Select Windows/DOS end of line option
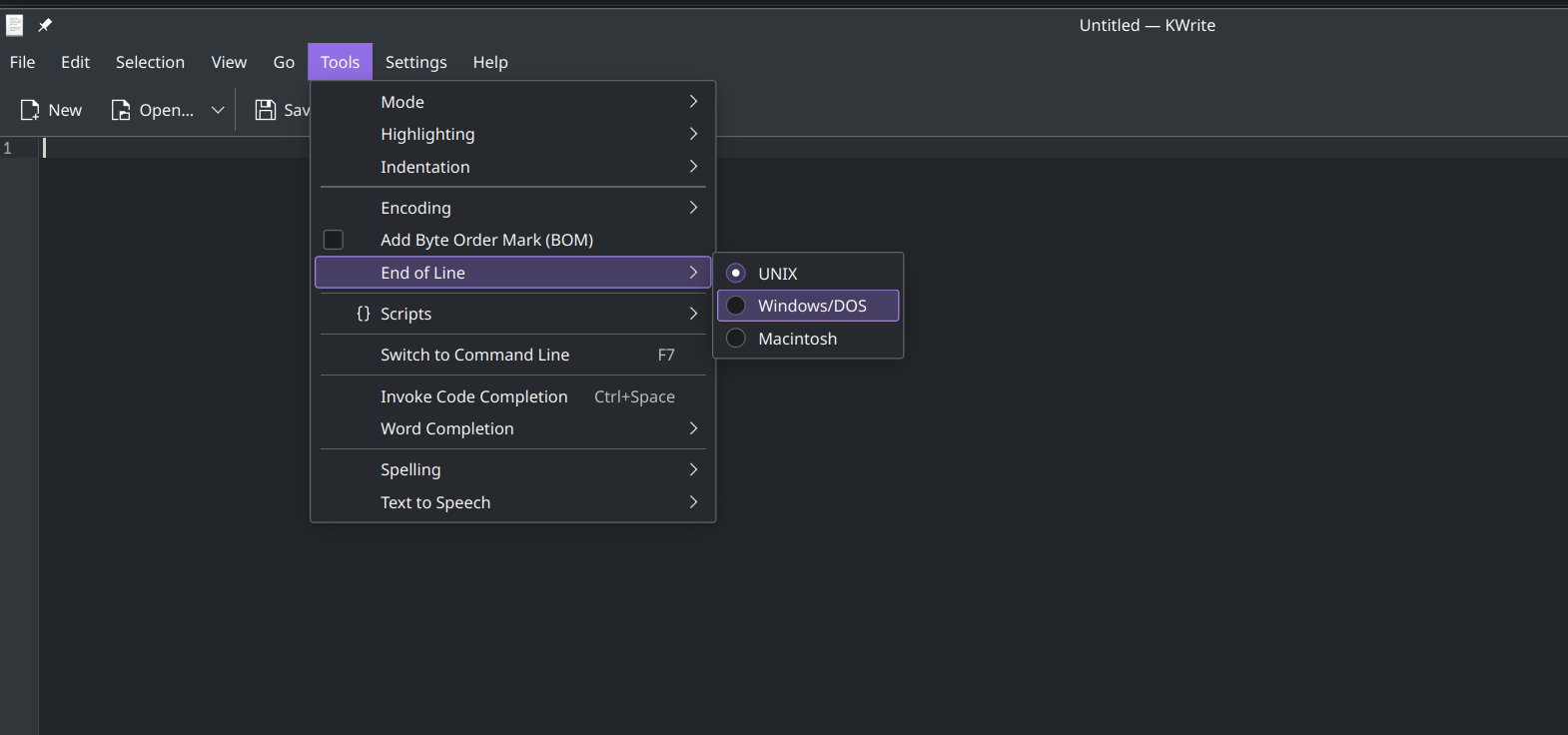Image resolution: width=1568 pixels, height=735 pixels. 736,306
